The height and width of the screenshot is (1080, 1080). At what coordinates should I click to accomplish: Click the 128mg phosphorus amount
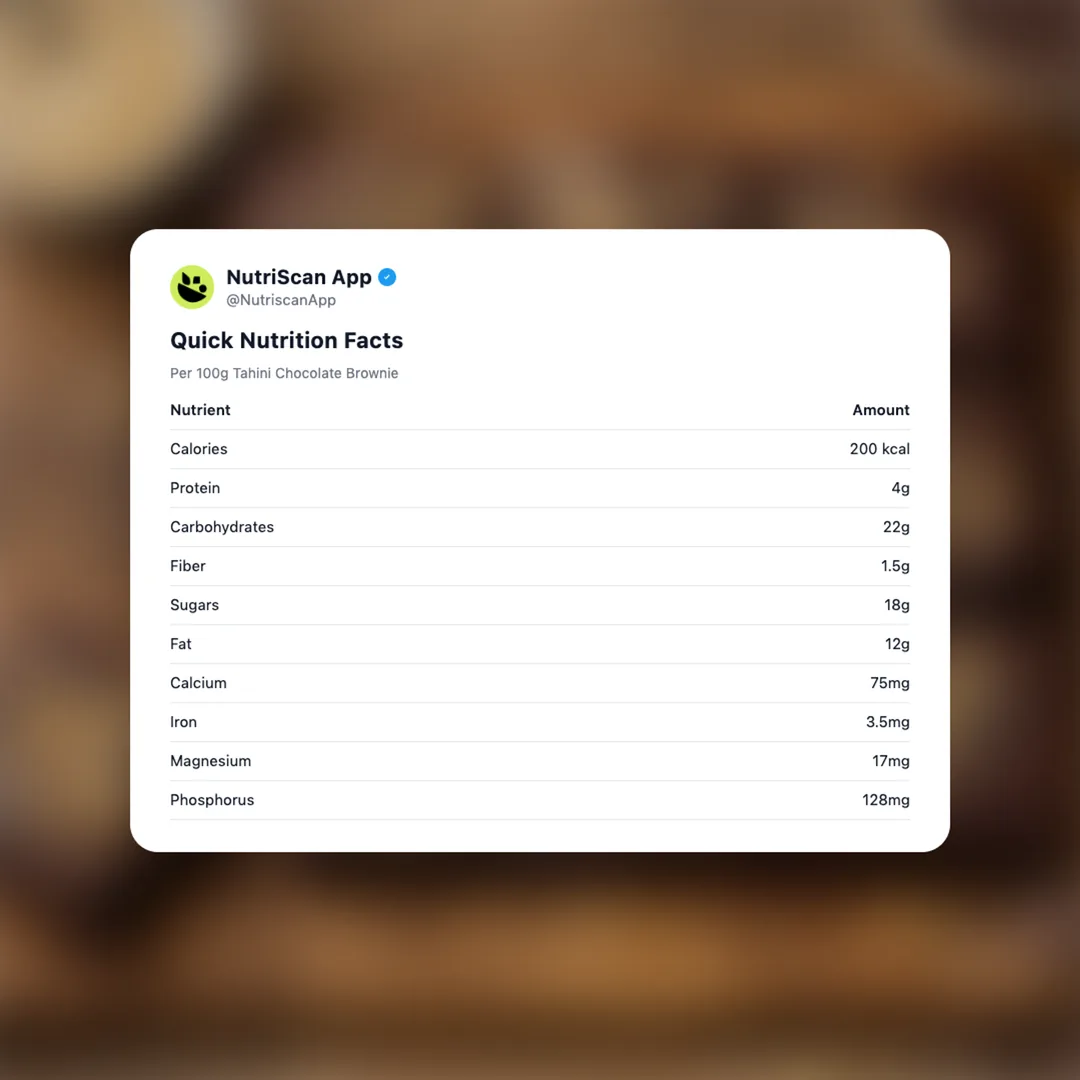coord(885,800)
